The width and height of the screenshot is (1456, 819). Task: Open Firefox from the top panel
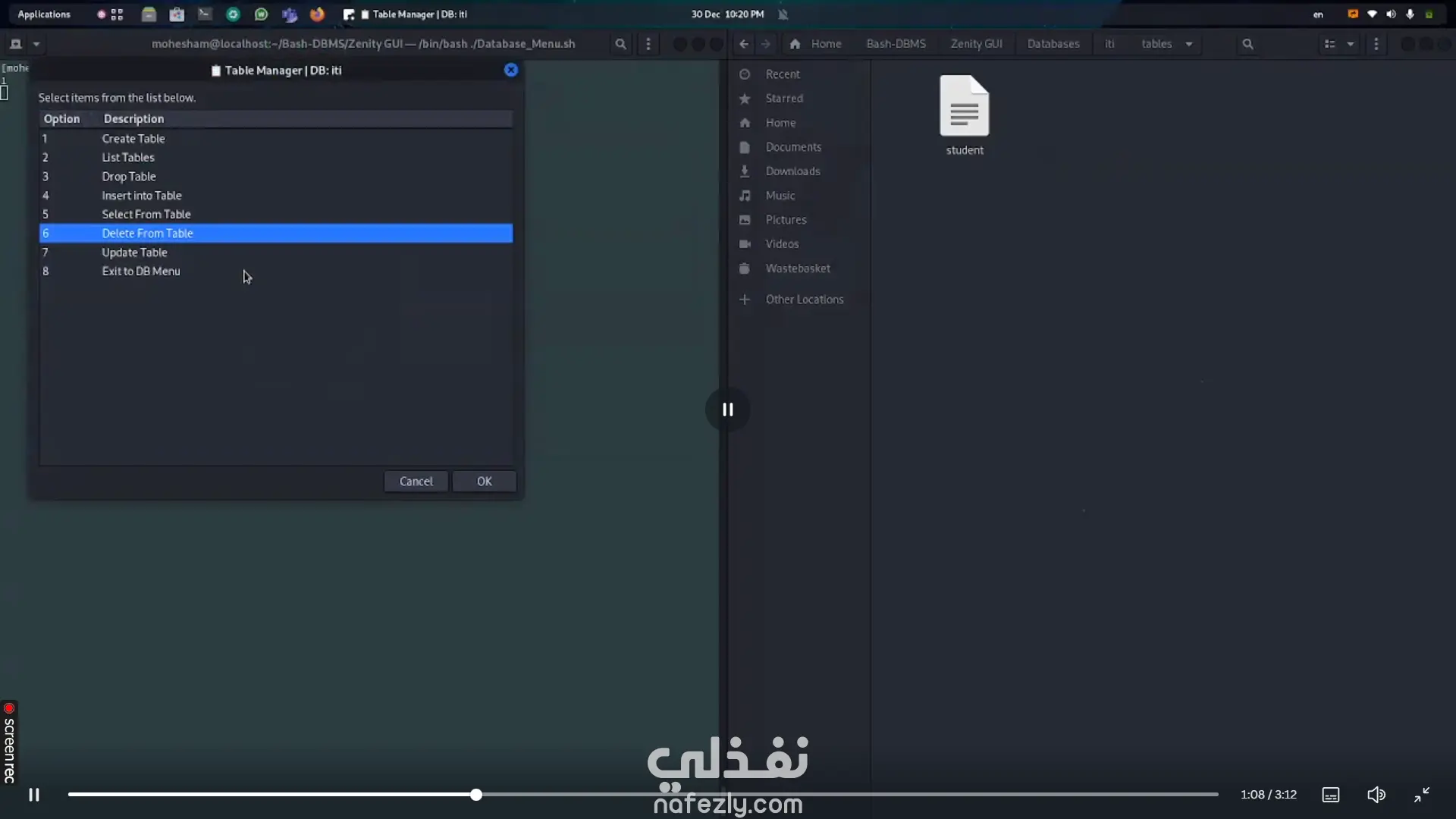click(317, 14)
